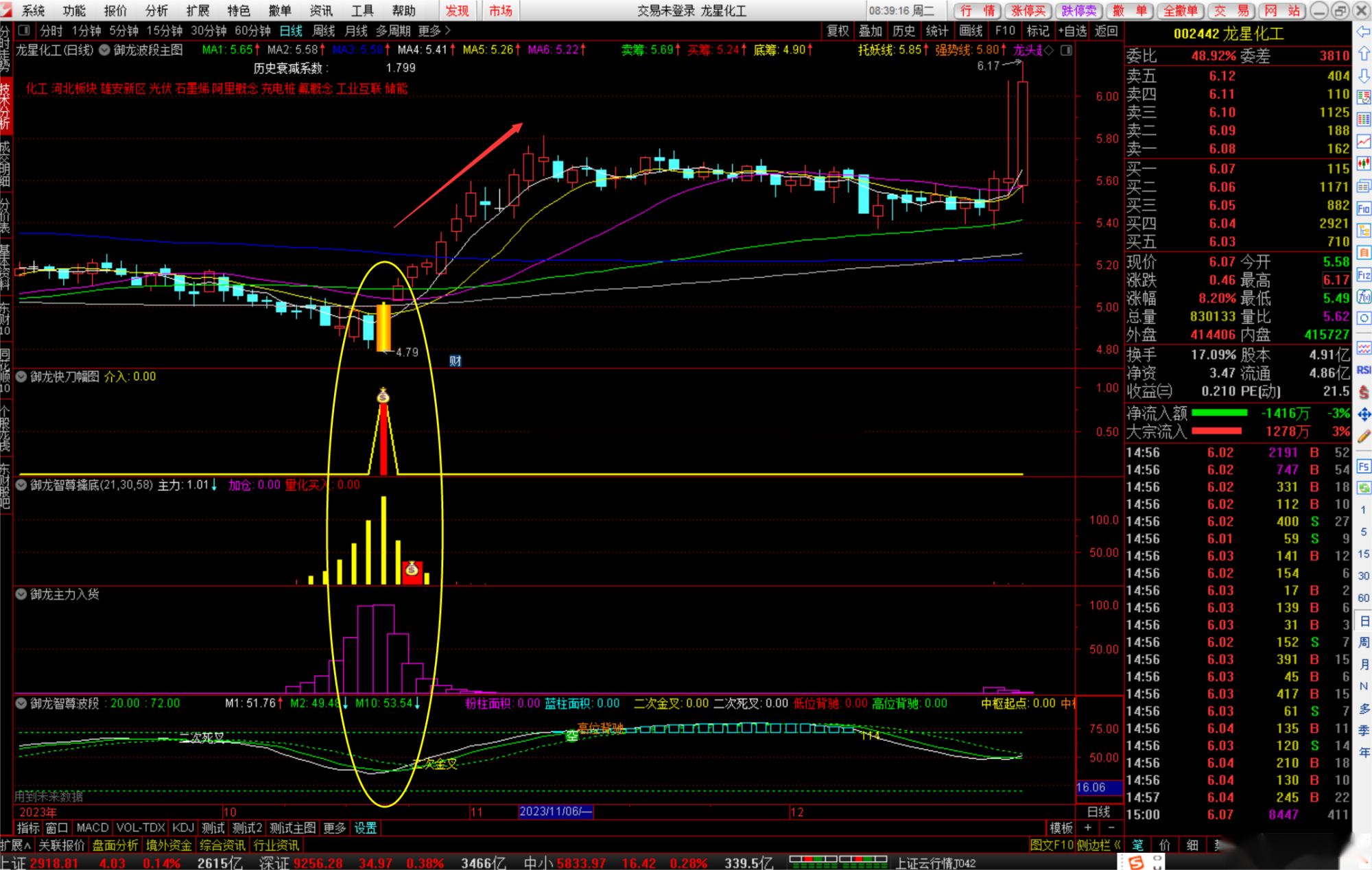The image size is (1372, 870).
Task: Click the blue left back arrow icon
Action: [x=1364, y=32]
